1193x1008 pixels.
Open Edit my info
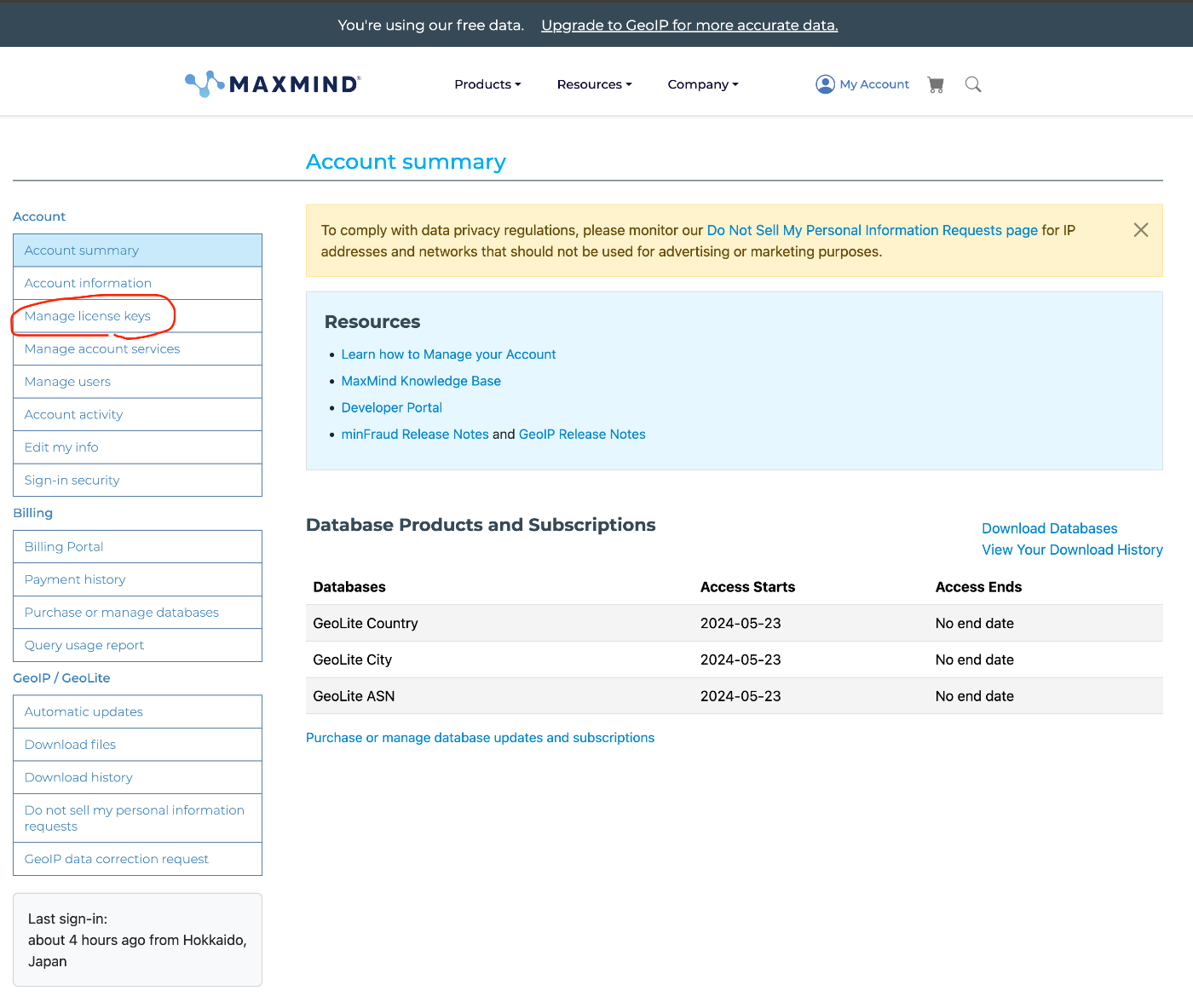tap(137, 447)
